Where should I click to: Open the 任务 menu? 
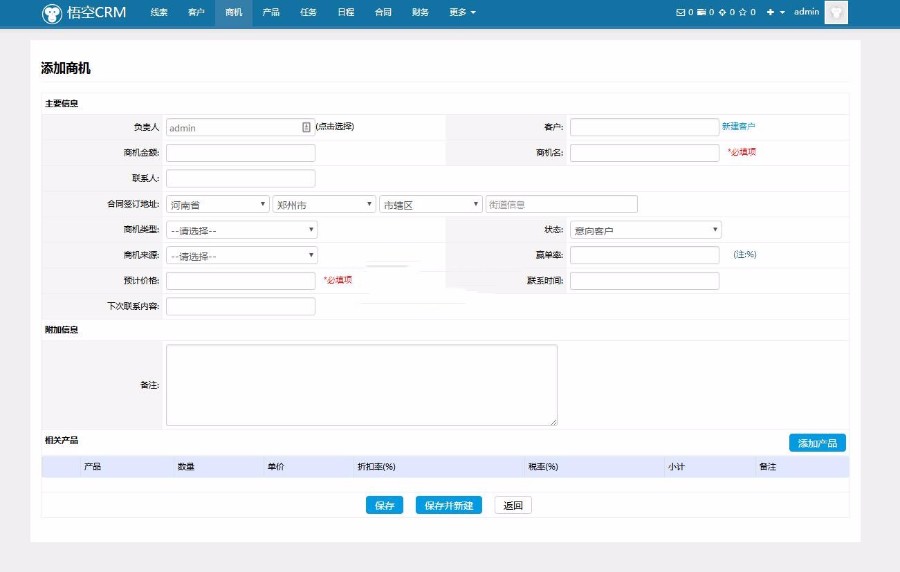(x=308, y=12)
